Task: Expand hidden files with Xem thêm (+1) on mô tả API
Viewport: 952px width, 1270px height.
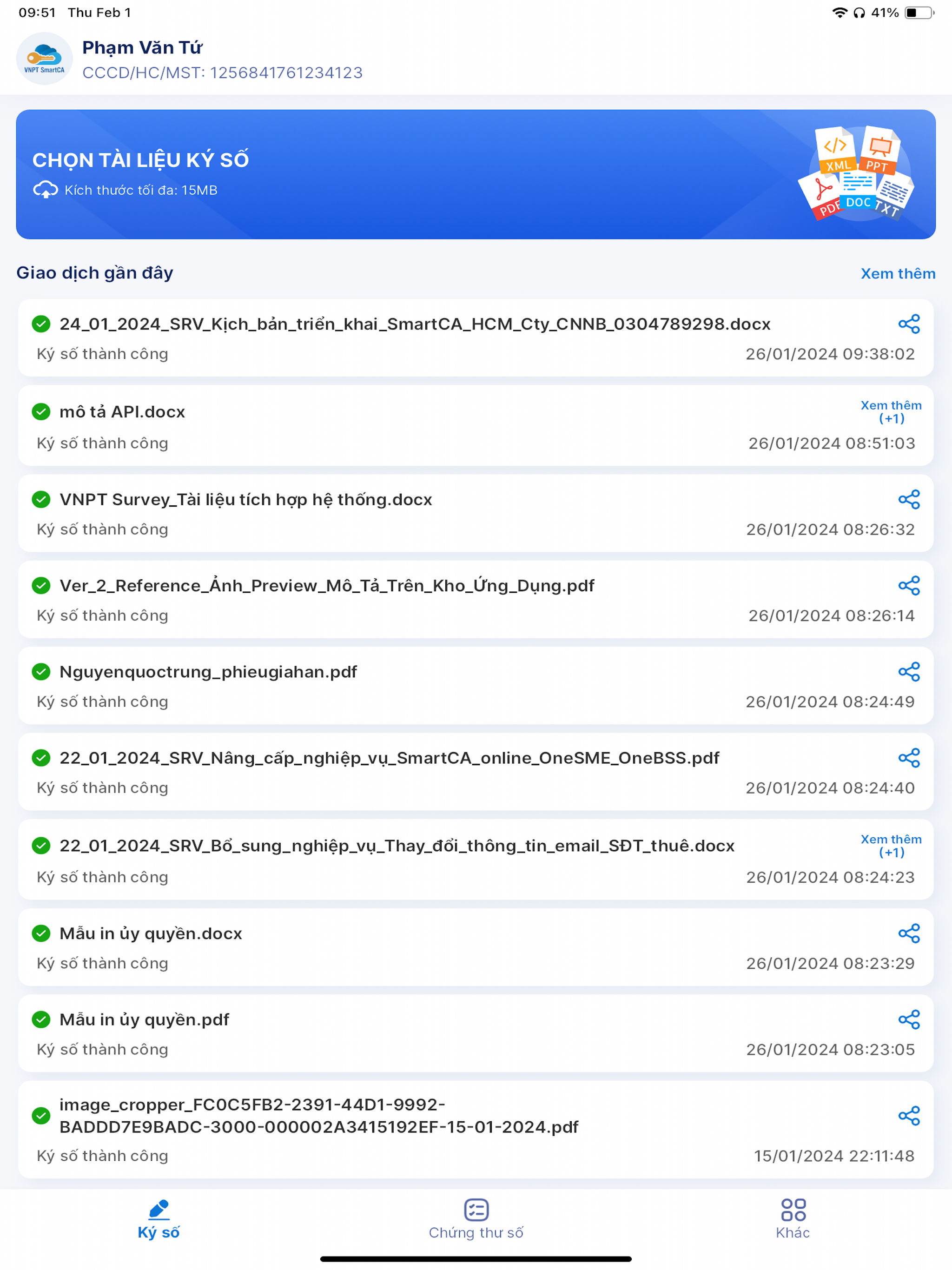Action: pyautogui.click(x=891, y=411)
